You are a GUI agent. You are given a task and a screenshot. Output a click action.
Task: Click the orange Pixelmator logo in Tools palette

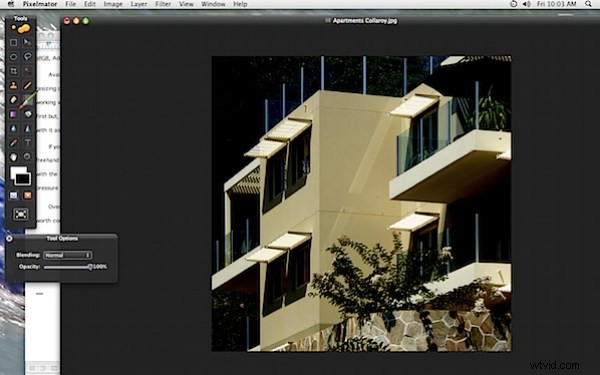coord(21,28)
